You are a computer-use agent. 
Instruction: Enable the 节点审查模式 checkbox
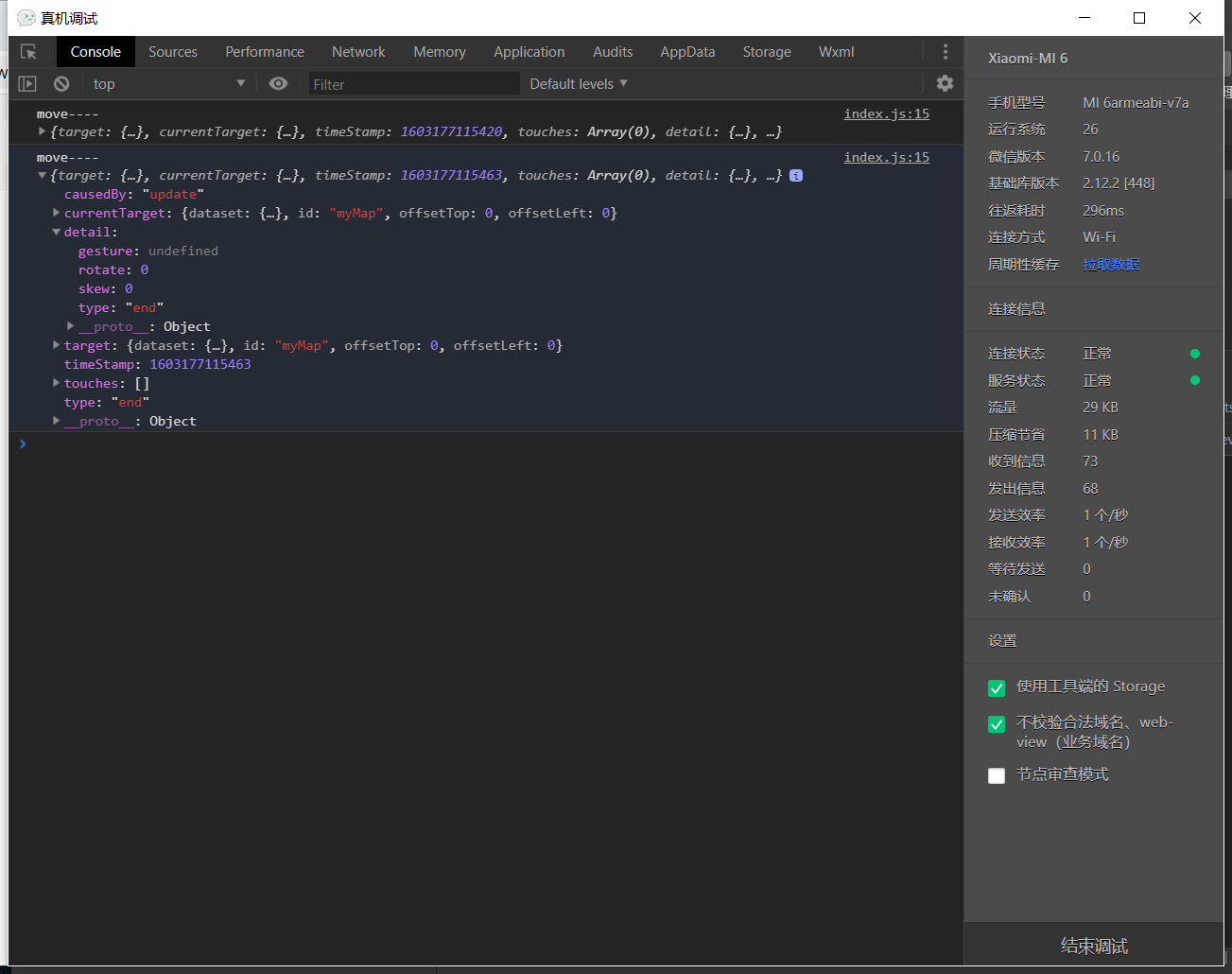pyautogui.click(x=997, y=775)
